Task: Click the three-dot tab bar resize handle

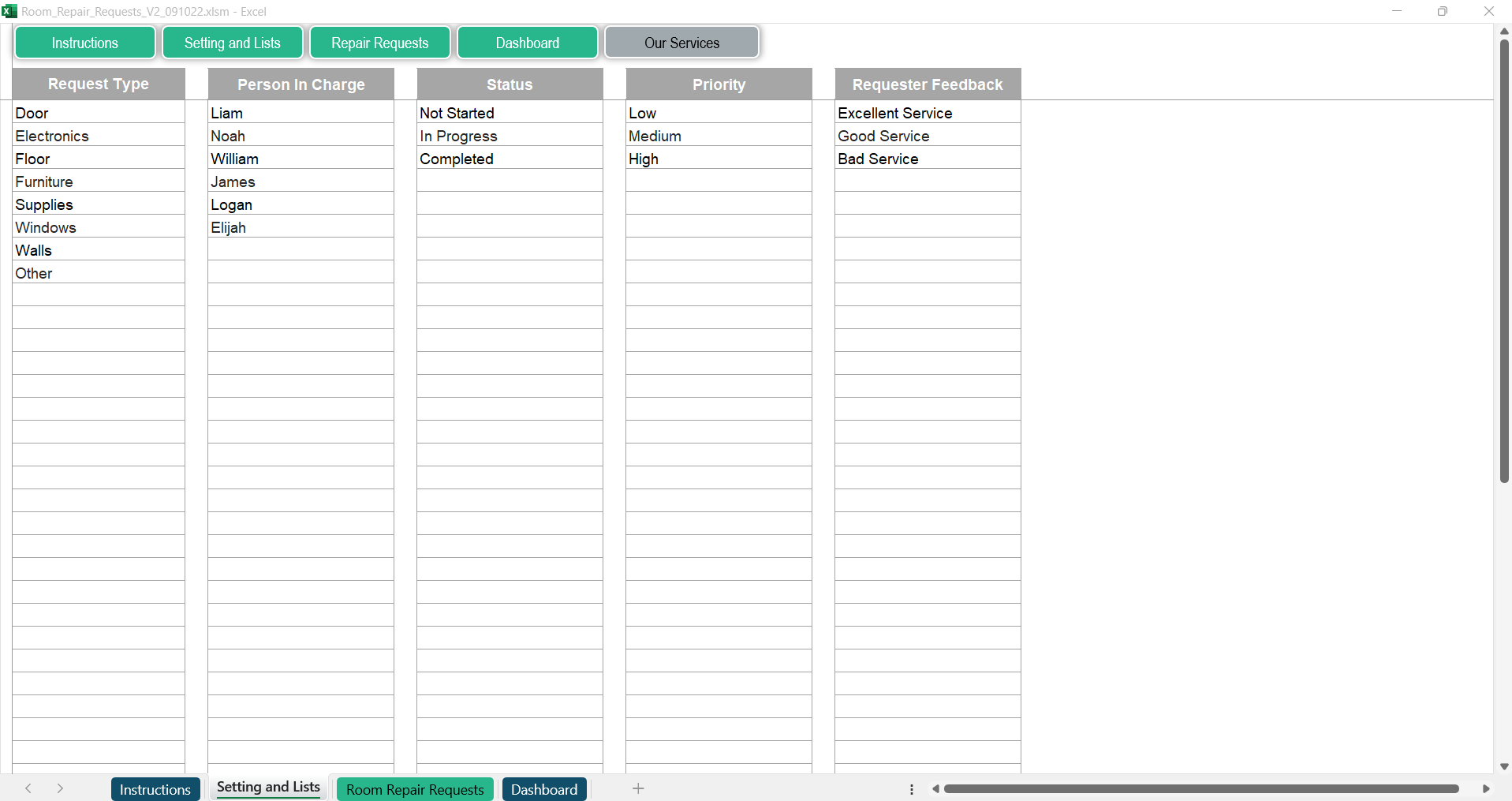Action: [x=912, y=789]
